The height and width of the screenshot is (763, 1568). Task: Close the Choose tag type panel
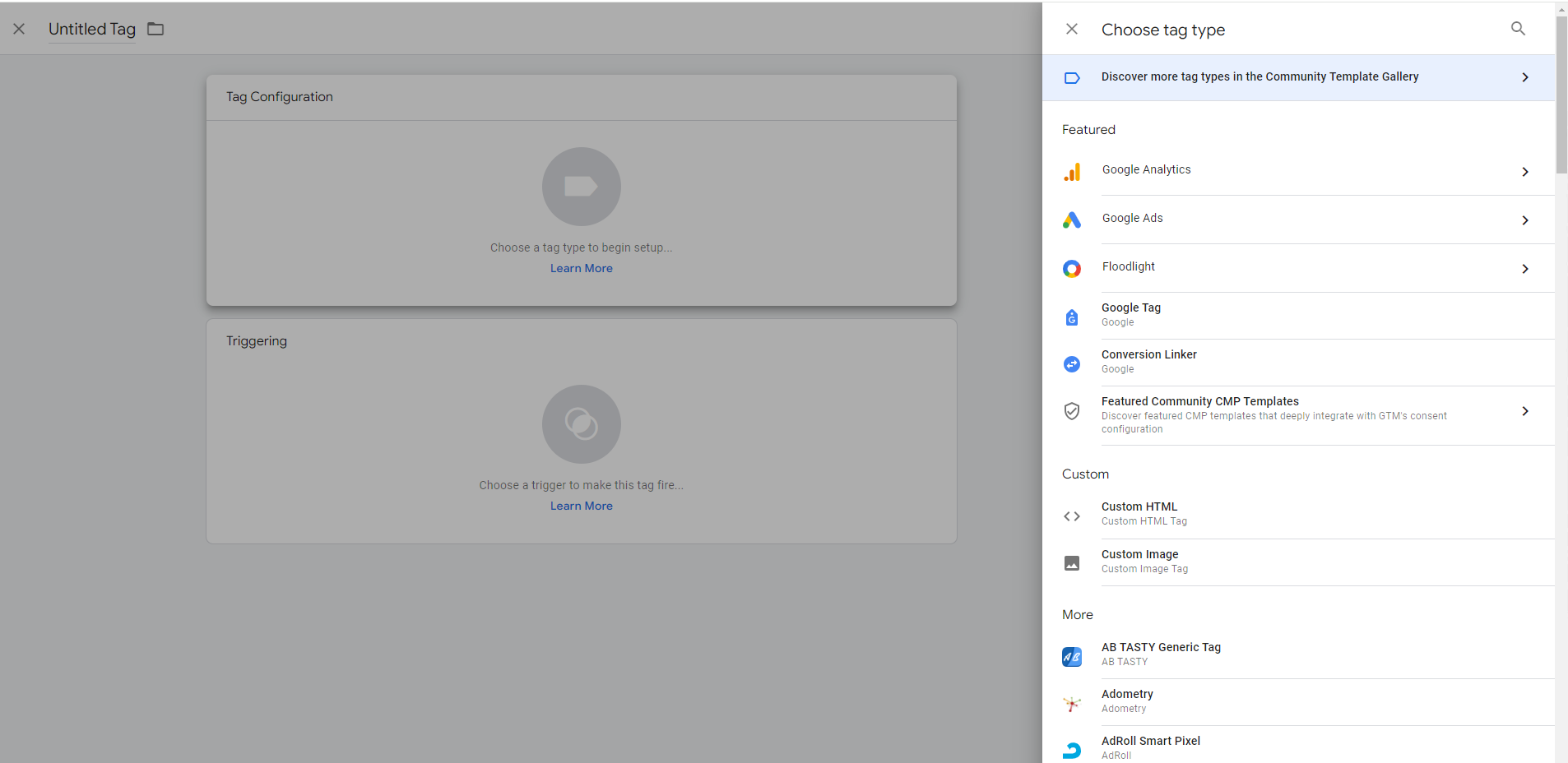pyautogui.click(x=1072, y=29)
